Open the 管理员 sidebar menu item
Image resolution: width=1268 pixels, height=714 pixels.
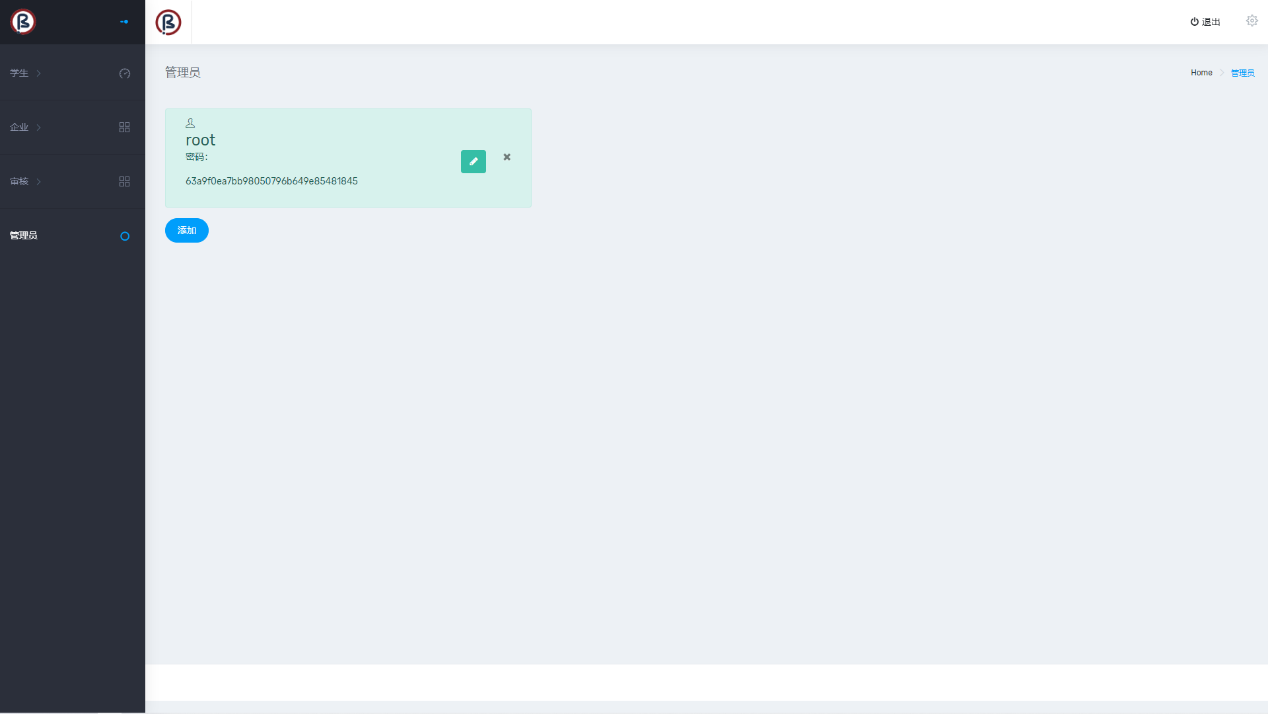24,236
